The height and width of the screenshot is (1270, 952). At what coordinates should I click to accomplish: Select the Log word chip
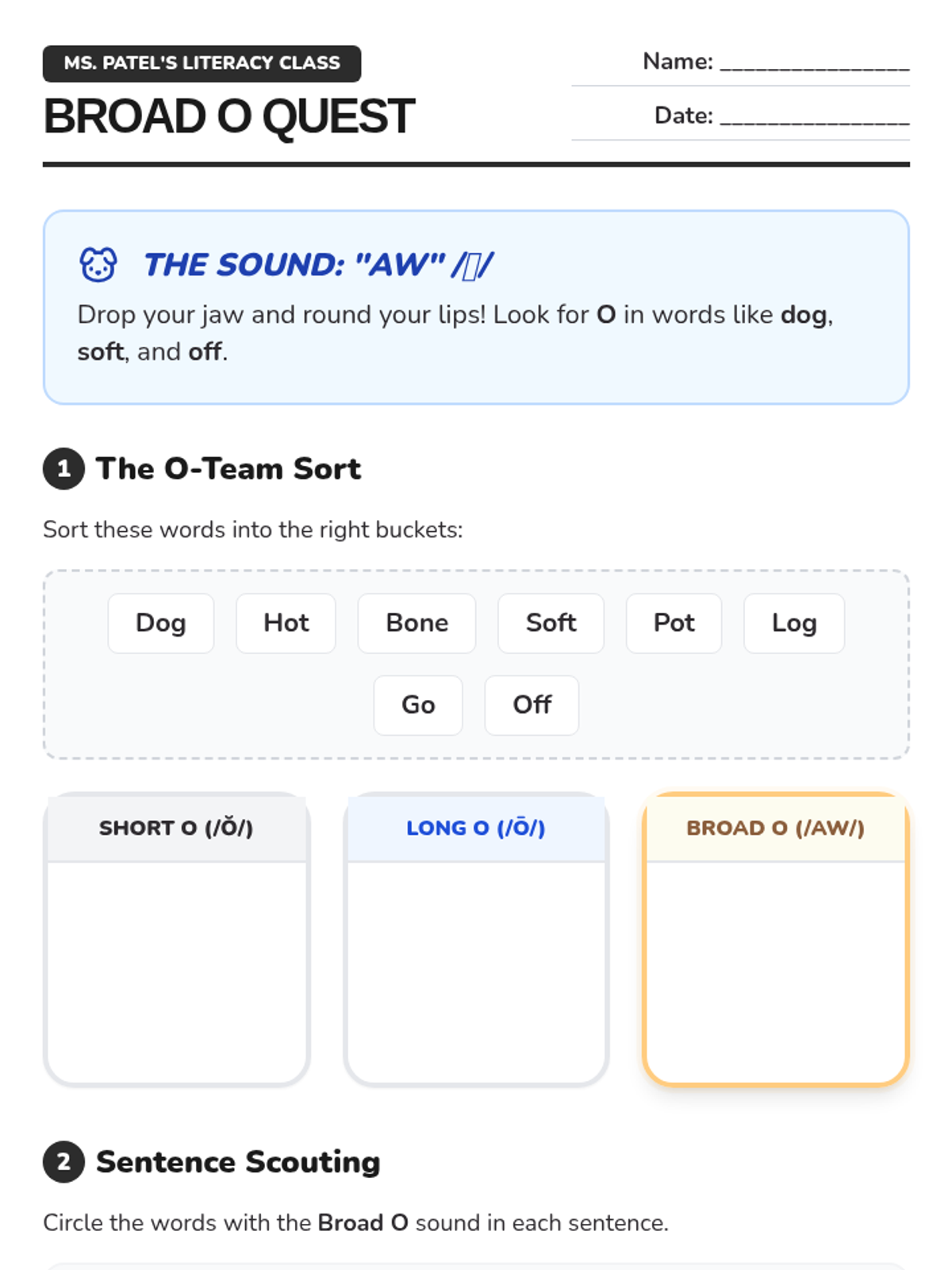[793, 623]
